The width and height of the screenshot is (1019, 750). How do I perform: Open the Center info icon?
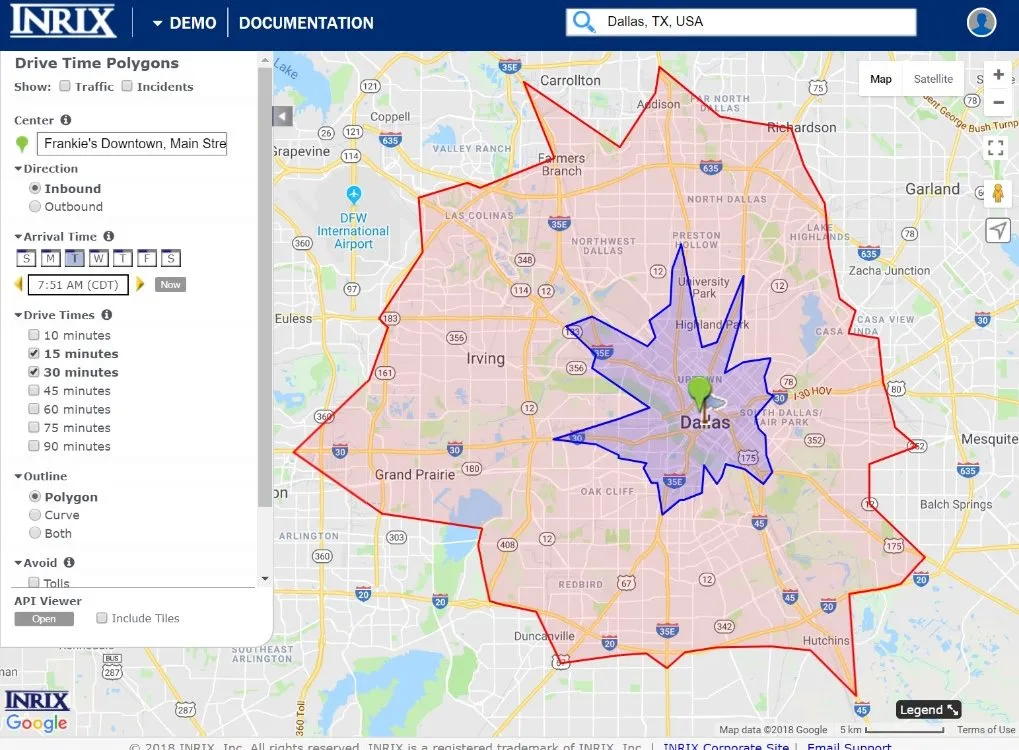[66, 120]
